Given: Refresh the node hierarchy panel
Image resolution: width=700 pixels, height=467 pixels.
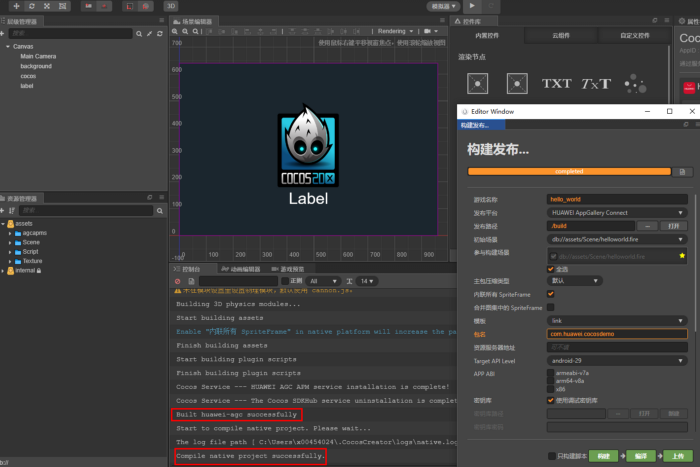Looking at the screenshot, I should click(160, 33).
